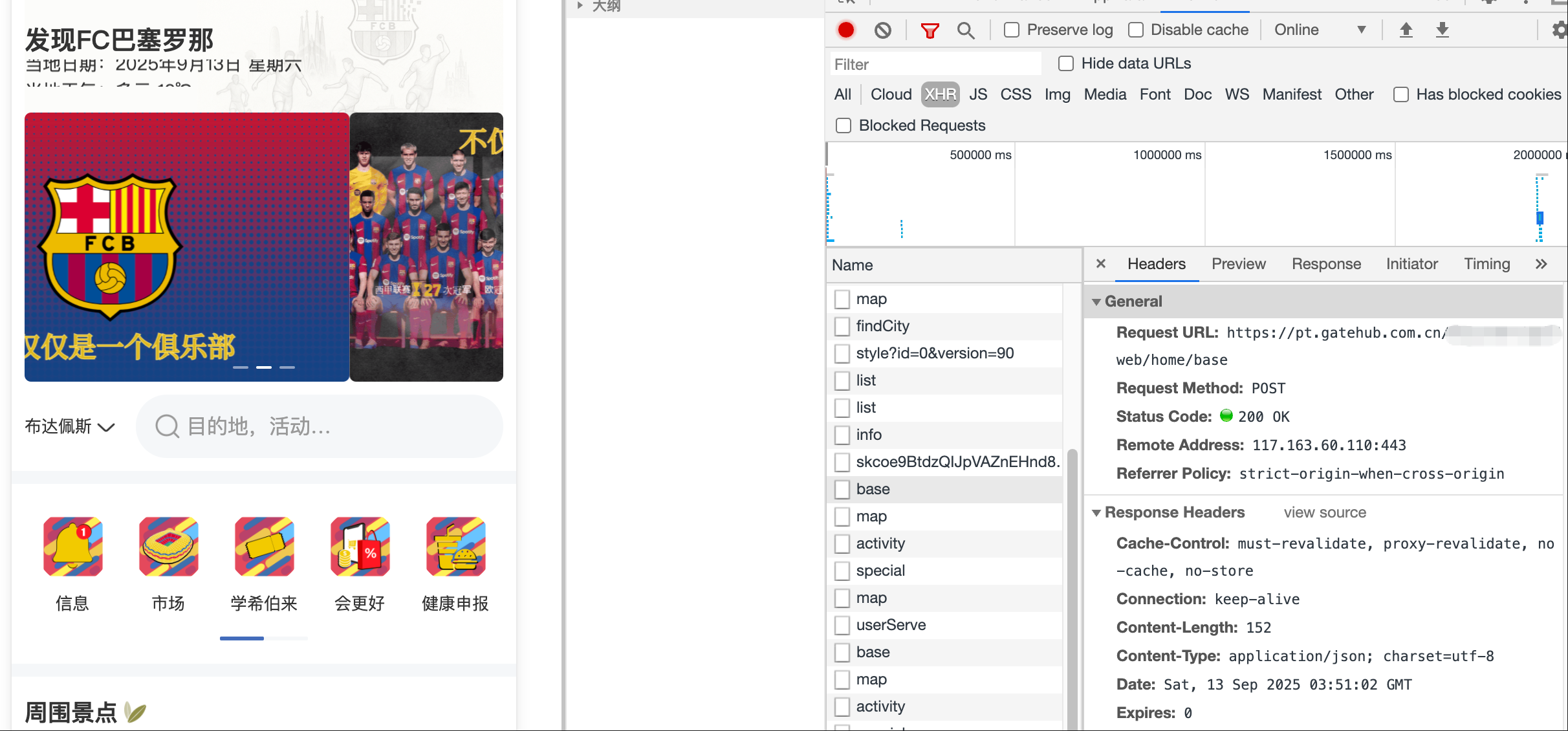
Task: Collapse the General section triangle
Action: [1096, 302]
